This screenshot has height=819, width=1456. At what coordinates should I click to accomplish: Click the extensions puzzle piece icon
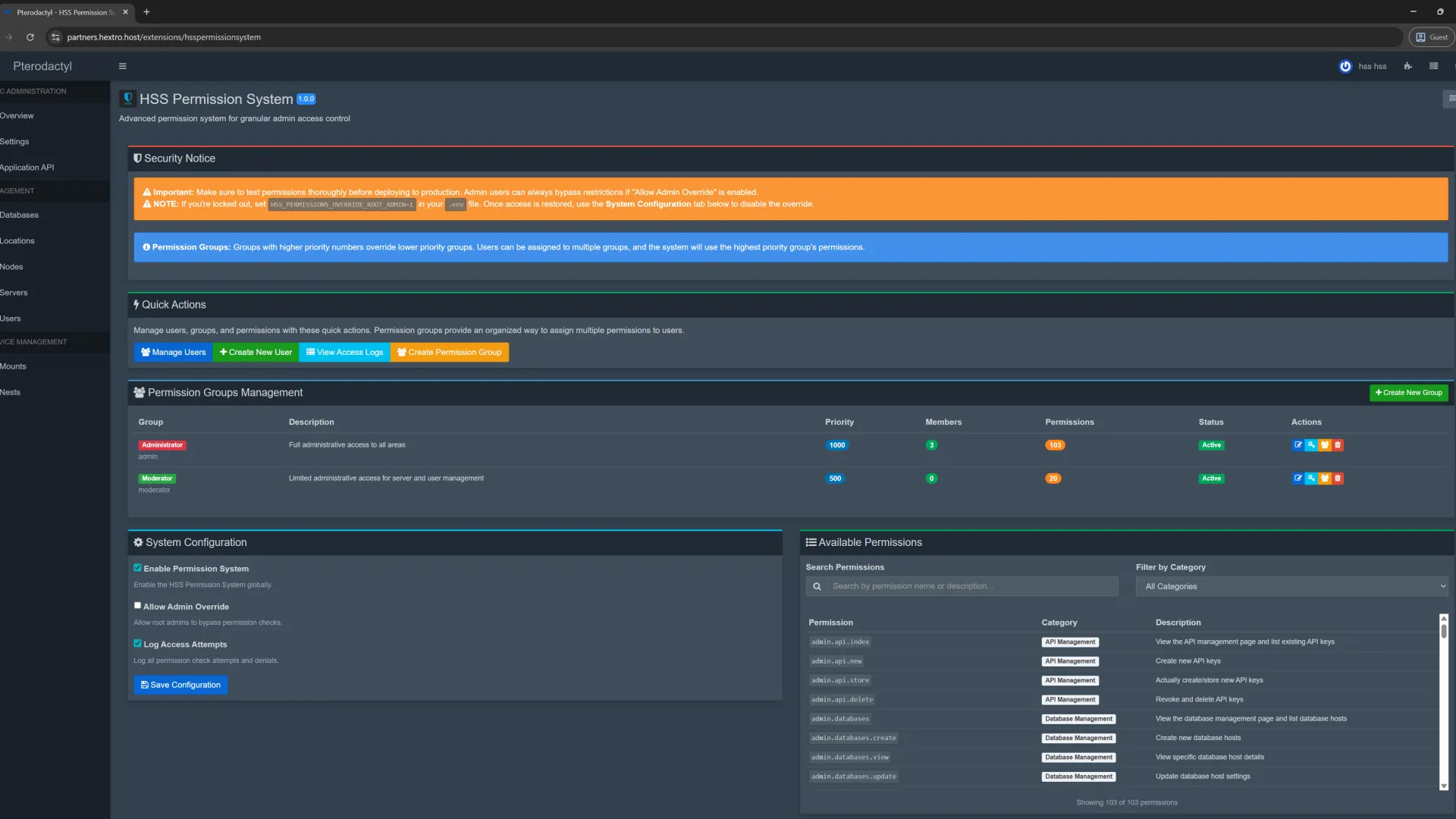pos(1407,66)
